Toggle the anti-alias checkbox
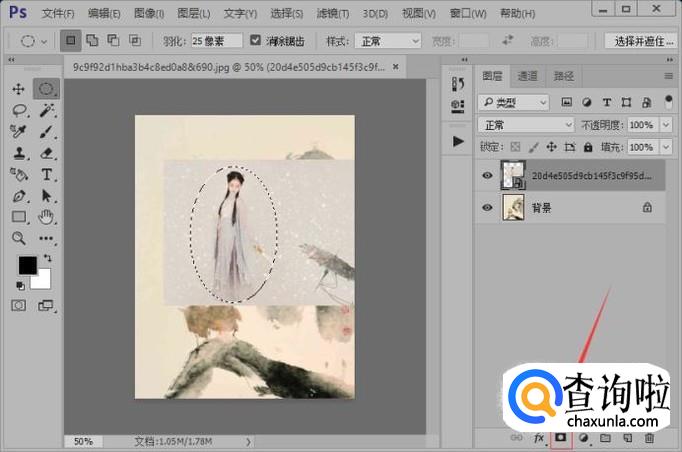Image resolution: width=682 pixels, height=452 pixels. (256, 41)
